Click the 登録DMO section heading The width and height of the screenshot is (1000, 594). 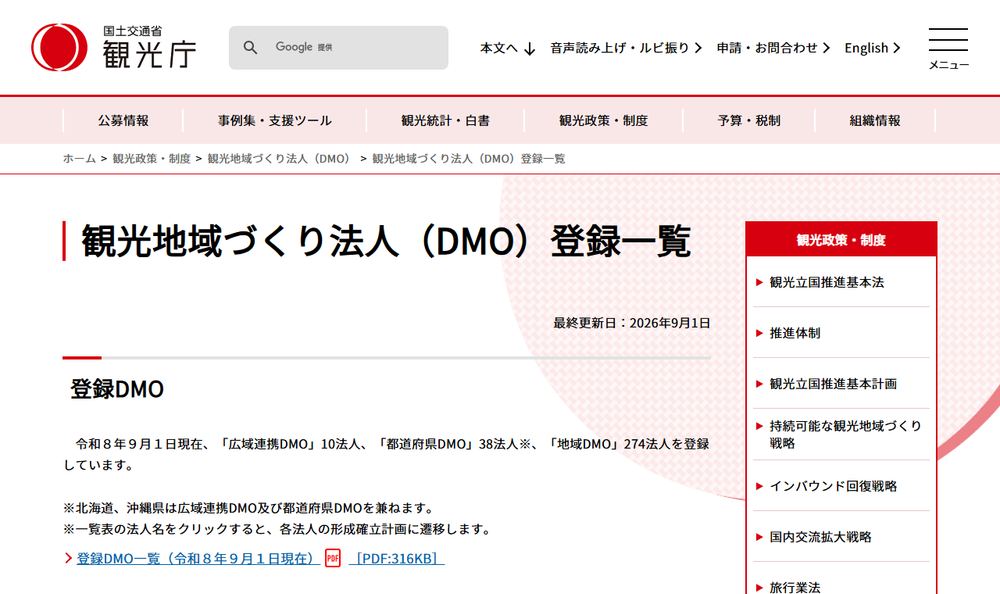(117, 389)
